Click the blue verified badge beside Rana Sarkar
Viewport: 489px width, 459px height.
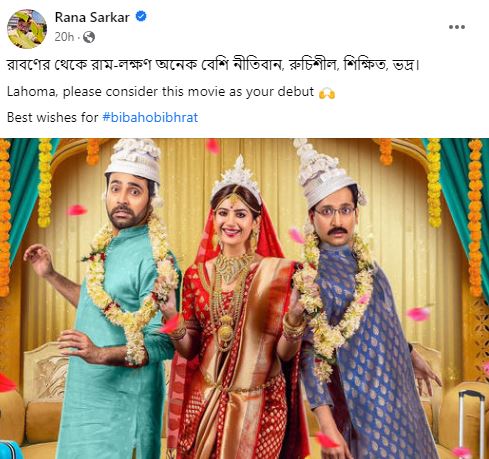141,16
